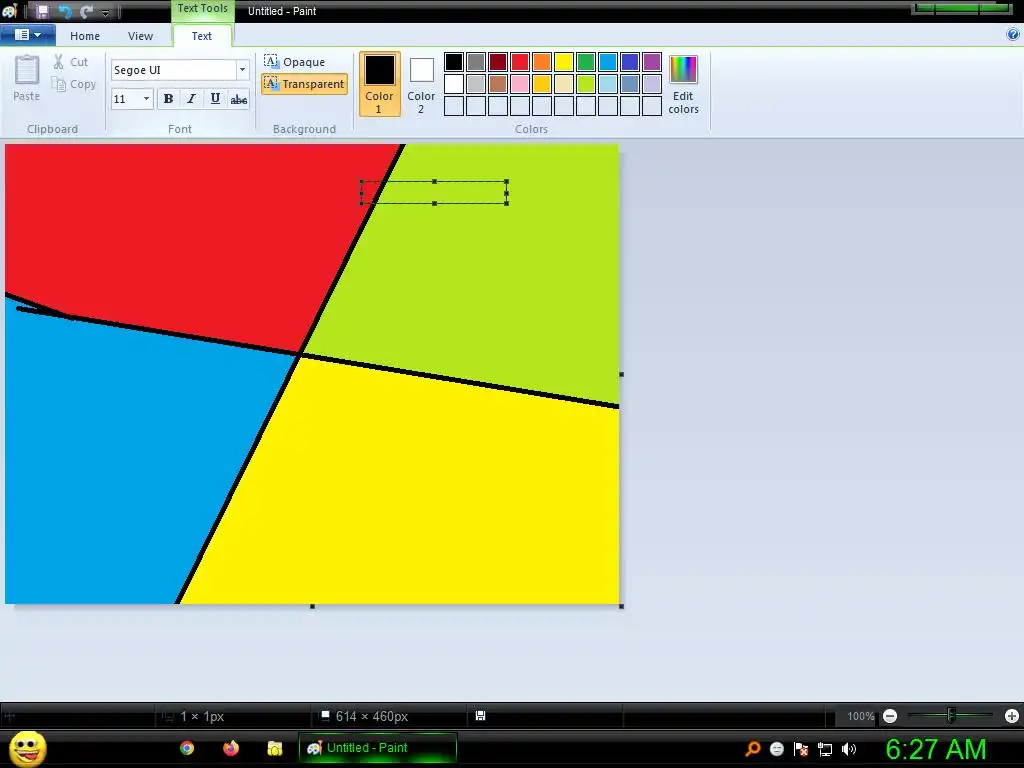The height and width of the screenshot is (768, 1024).
Task: Click the Save icon in quick access toolbar
Action: point(42,11)
